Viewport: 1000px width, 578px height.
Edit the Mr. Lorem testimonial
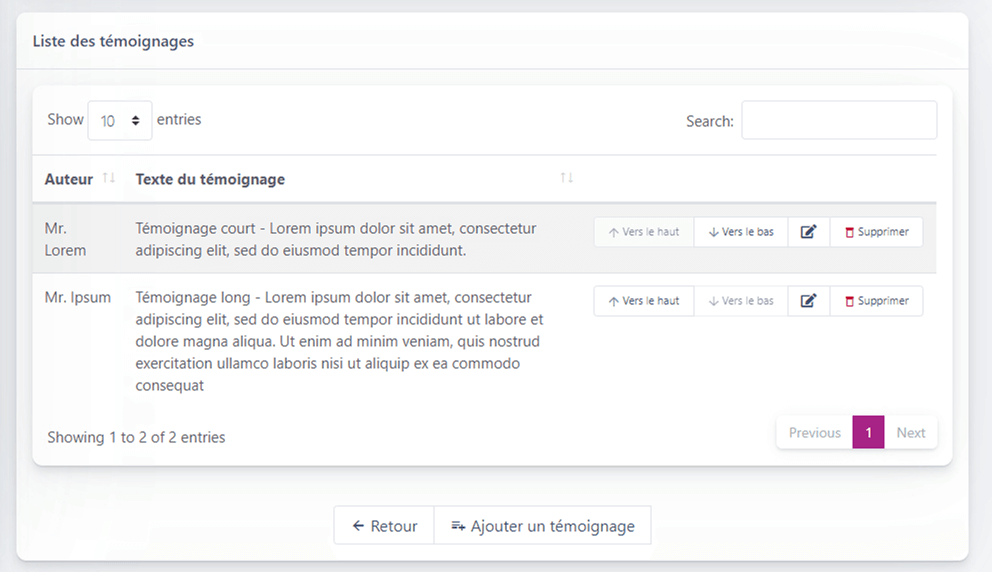808,232
